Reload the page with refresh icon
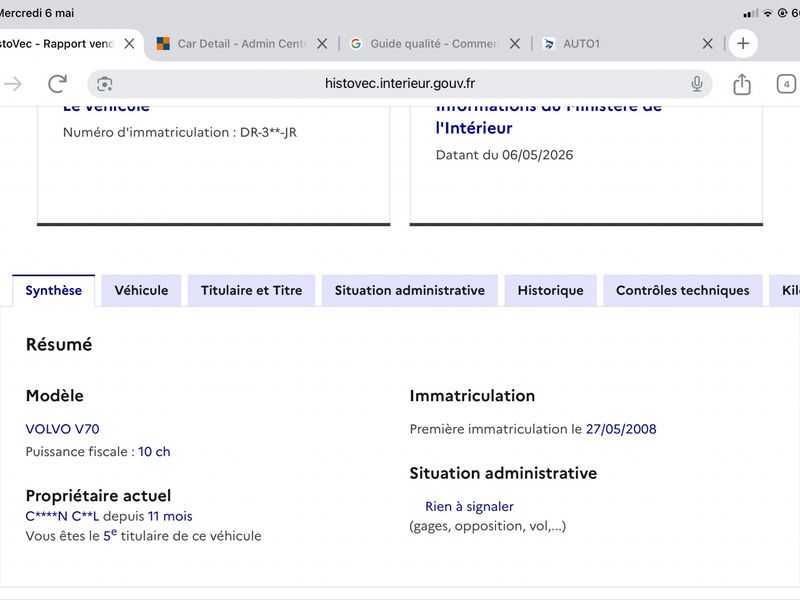The height and width of the screenshot is (600, 800). [57, 84]
